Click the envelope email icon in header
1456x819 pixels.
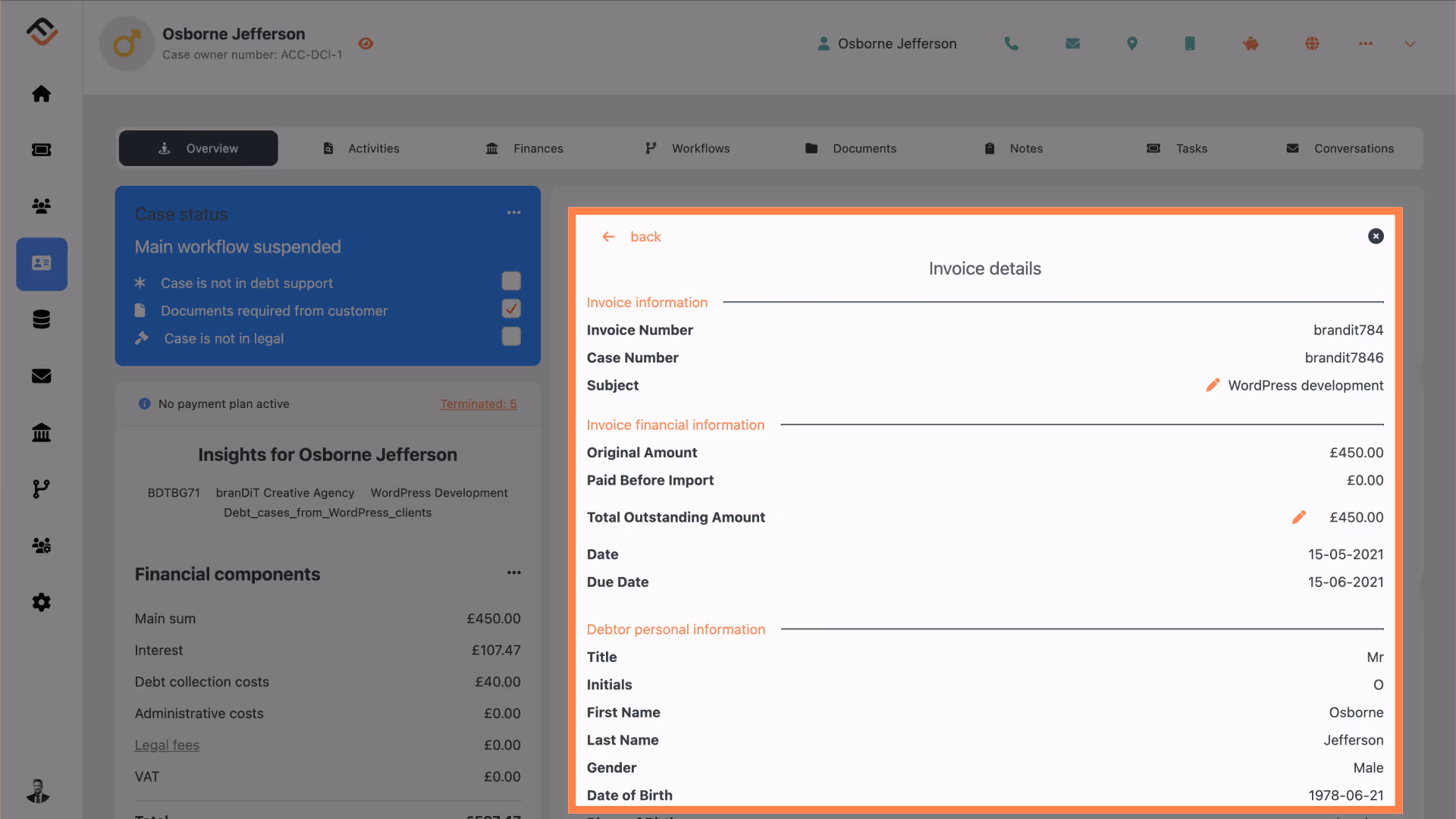(x=1072, y=44)
